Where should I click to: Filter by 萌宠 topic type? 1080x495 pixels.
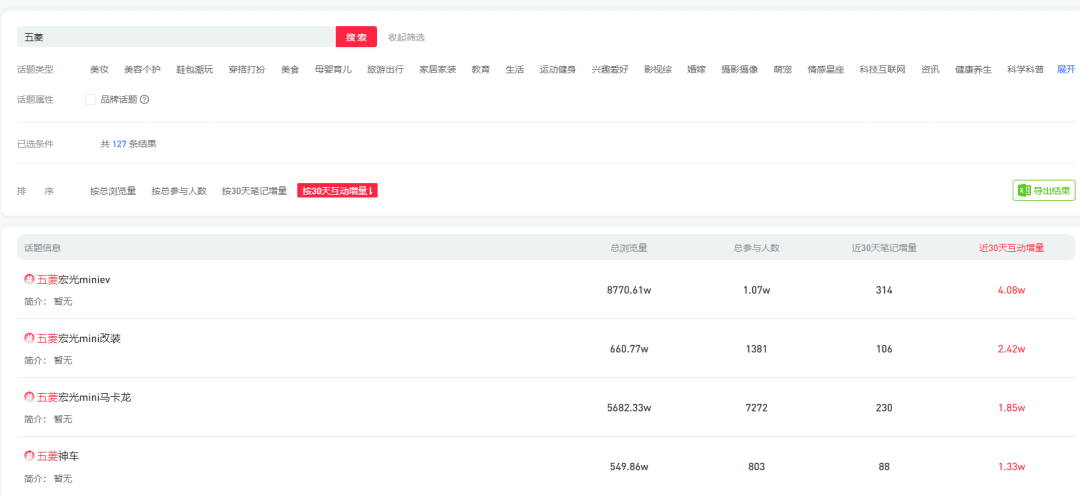pyautogui.click(x=782, y=70)
